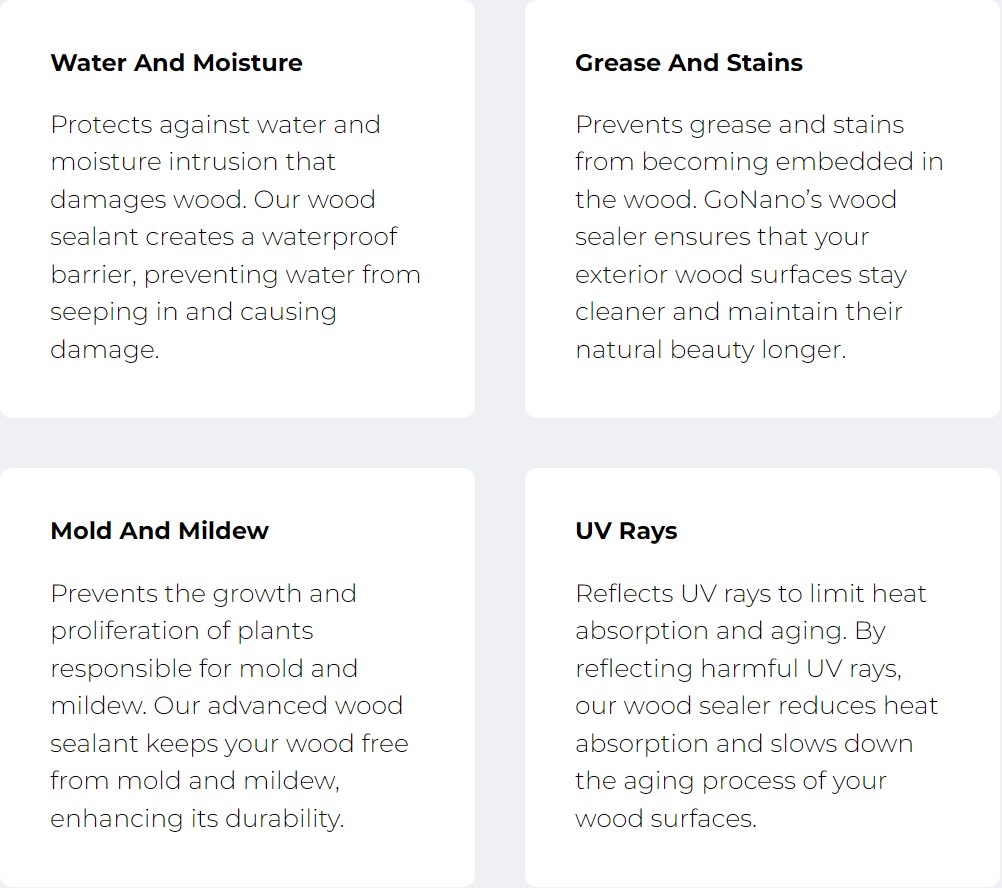Click the Water And Moisture heading
This screenshot has width=1002, height=888.
[x=176, y=63]
